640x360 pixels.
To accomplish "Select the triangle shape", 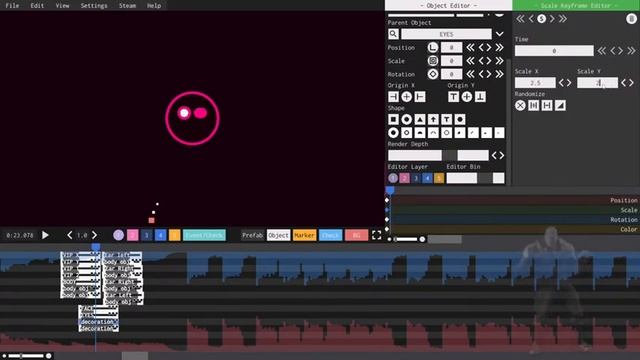I will tap(420, 119).
